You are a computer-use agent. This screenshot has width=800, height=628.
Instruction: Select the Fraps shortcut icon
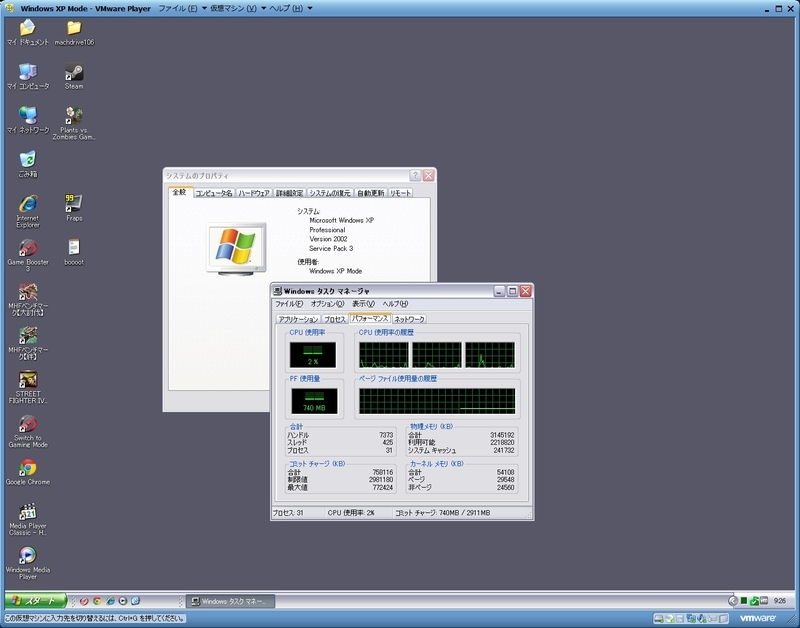point(74,208)
